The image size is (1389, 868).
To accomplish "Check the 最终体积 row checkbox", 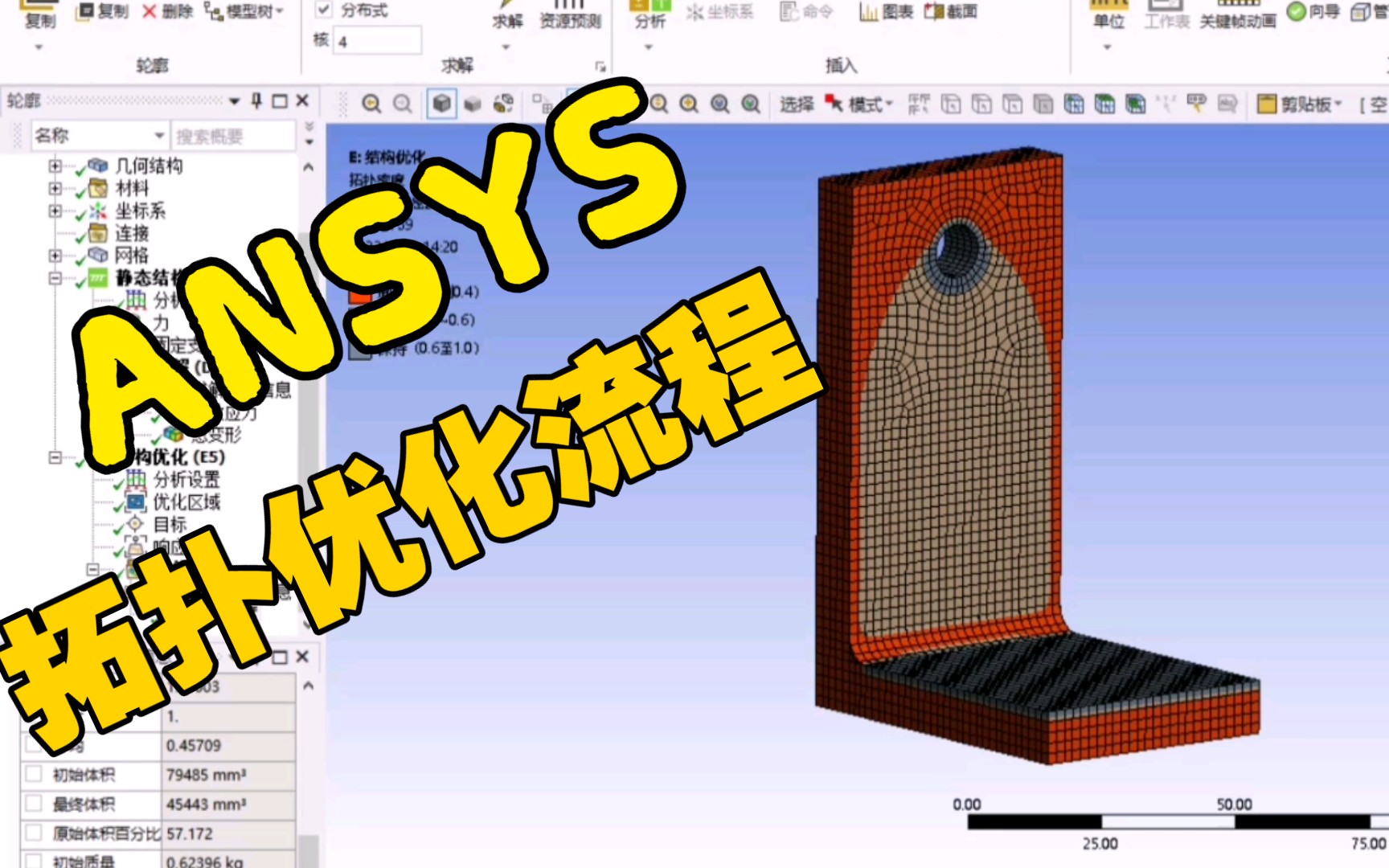I will point(34,803).
